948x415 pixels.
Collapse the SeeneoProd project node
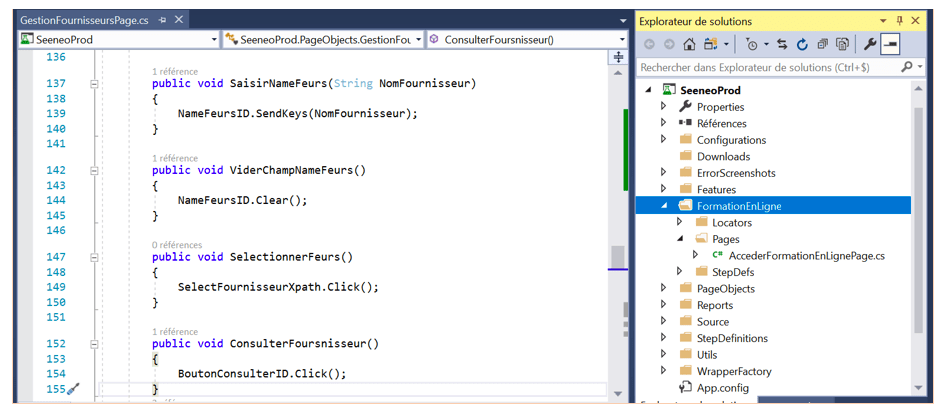click(649, 90)
